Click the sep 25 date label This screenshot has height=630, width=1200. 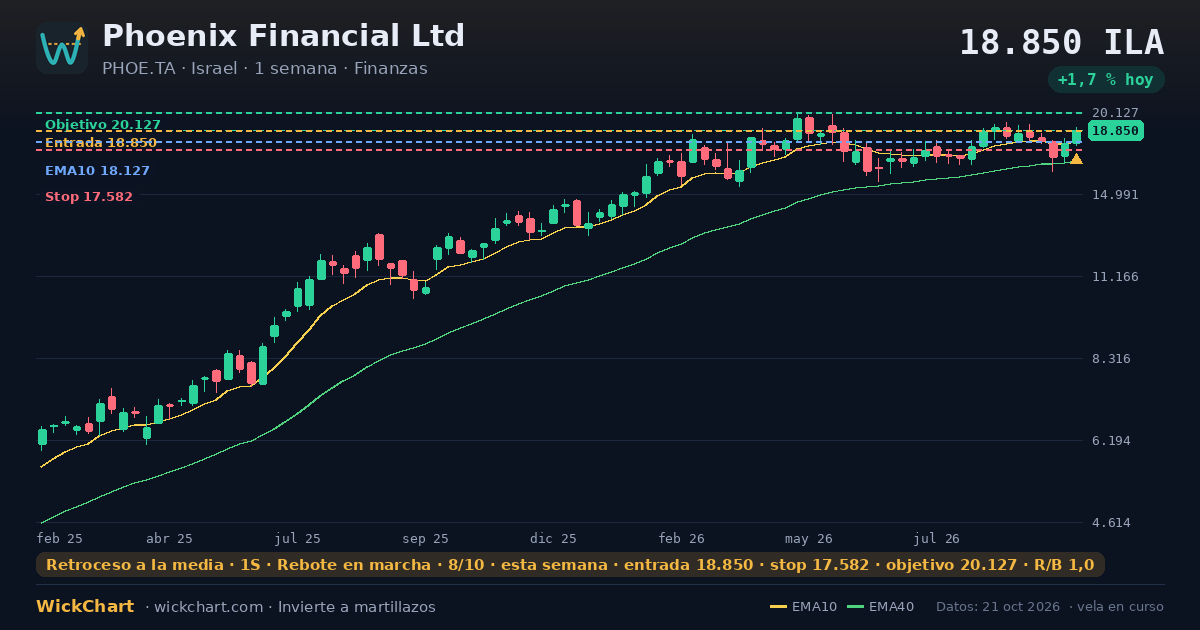[x=426, y=538]
